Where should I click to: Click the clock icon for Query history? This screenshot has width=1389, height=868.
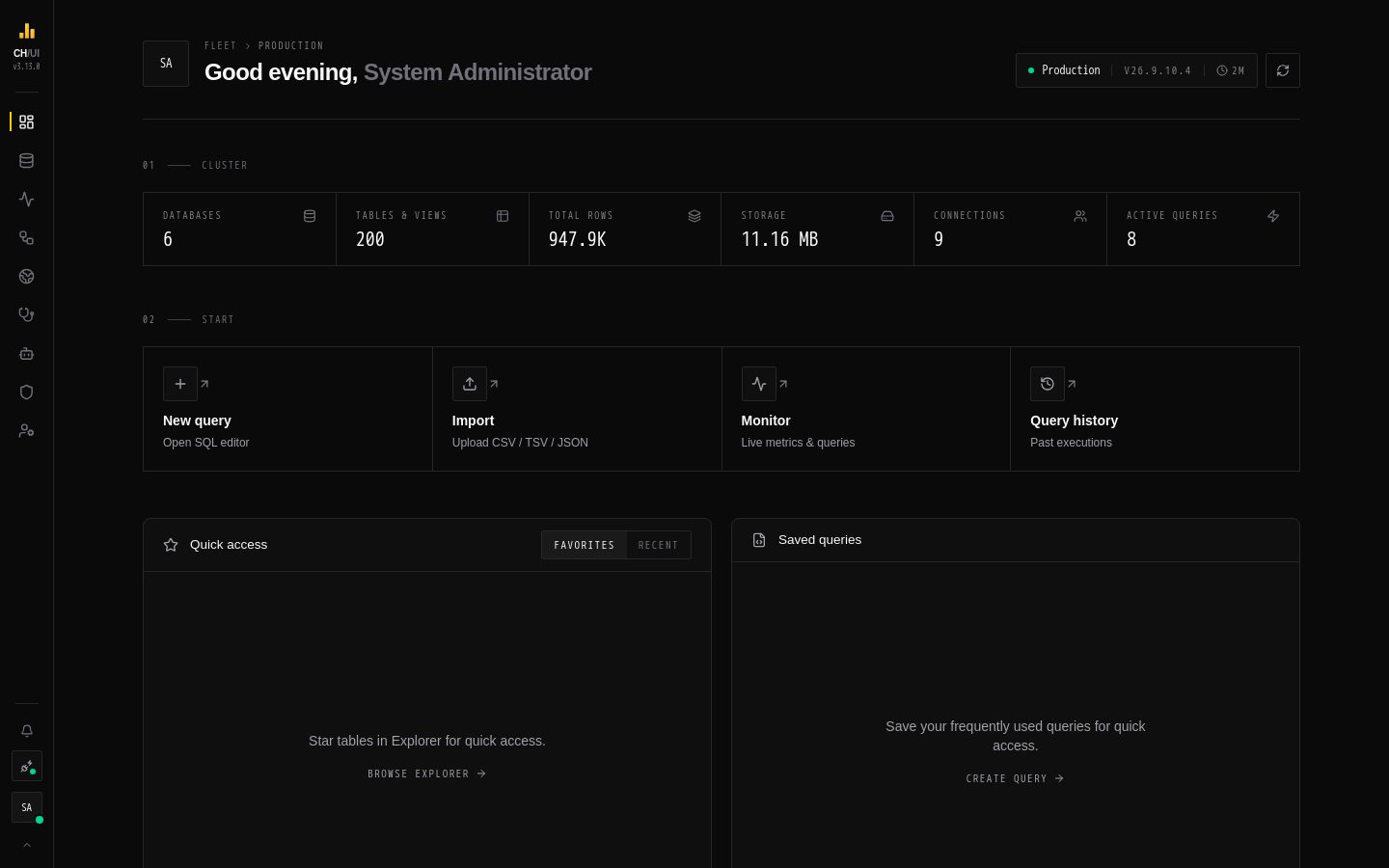(x=1048, y=384)
